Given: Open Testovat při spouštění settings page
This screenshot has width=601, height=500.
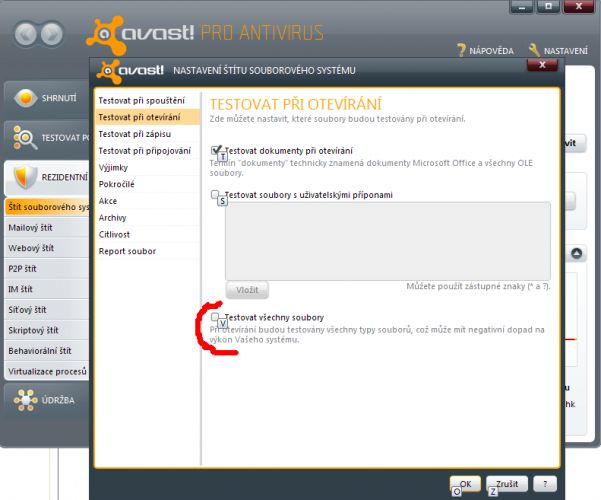Looking at the screenshot, I should point(147,100).
